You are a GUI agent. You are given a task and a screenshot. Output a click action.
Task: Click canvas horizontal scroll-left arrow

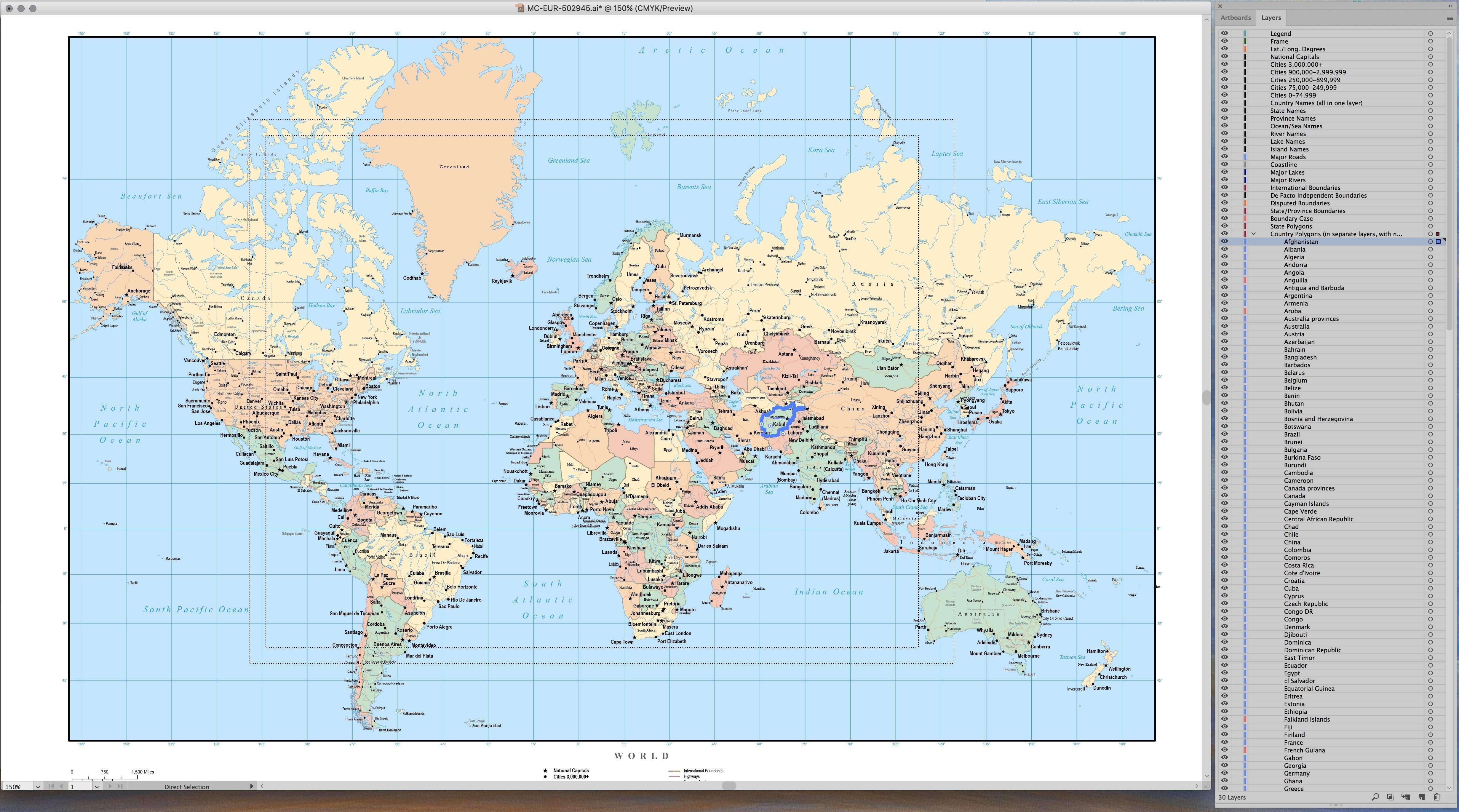(x=262, y=786)
